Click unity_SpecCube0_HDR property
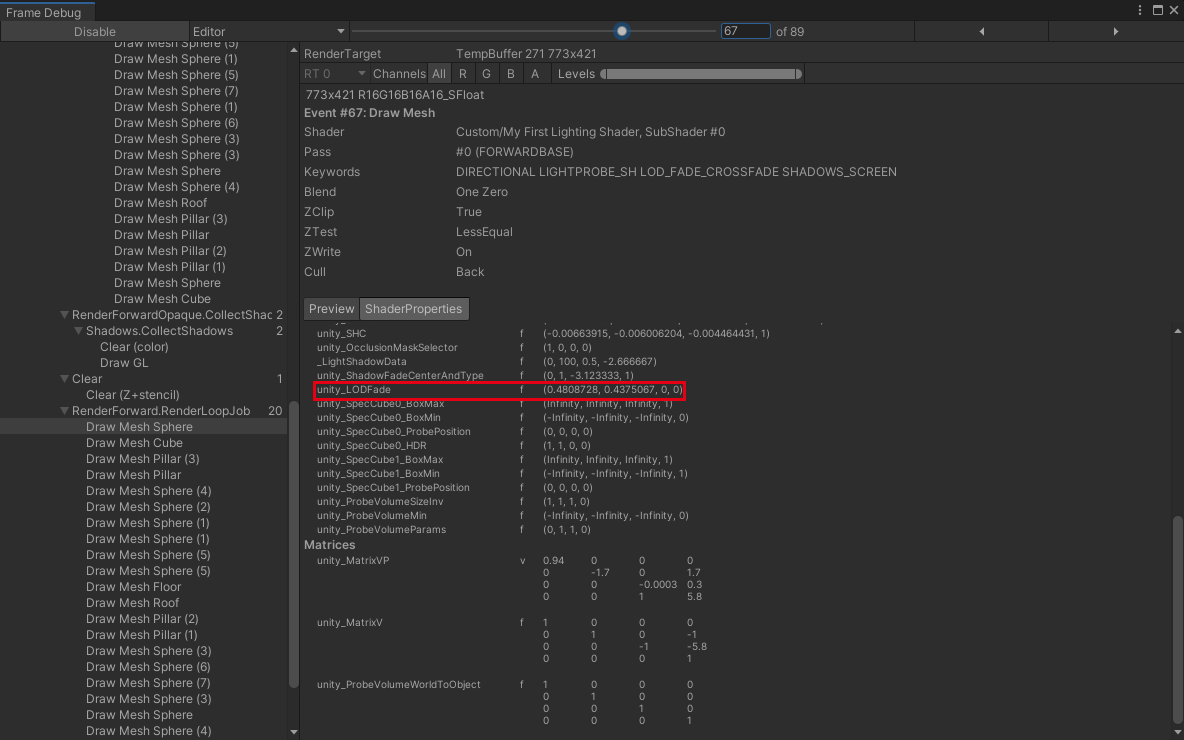This screenshot has height=740, width=1184. point(372,446)
